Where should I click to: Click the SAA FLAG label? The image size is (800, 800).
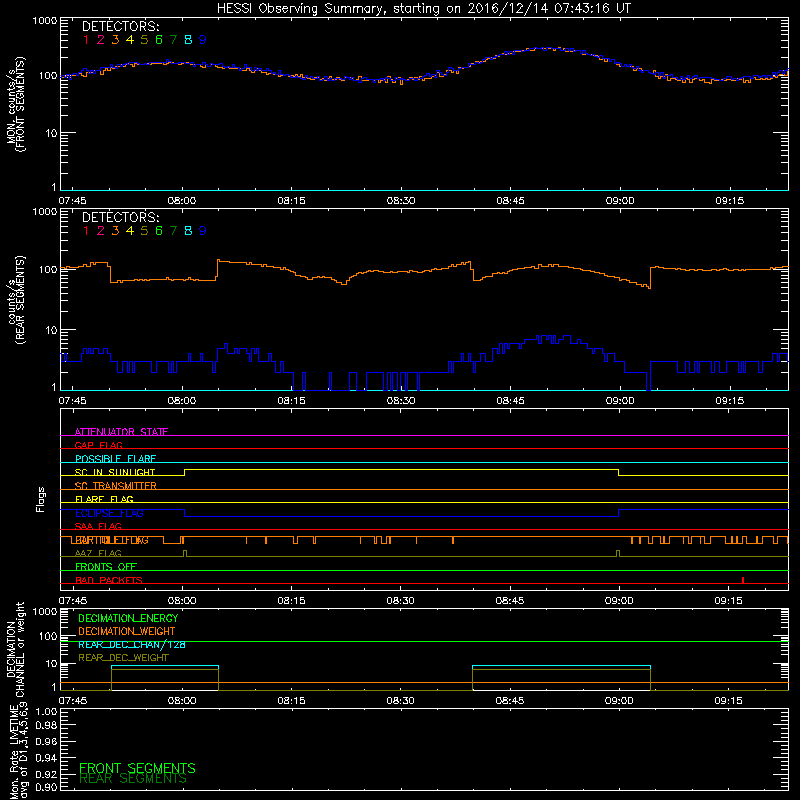click(x=98, y=526)
